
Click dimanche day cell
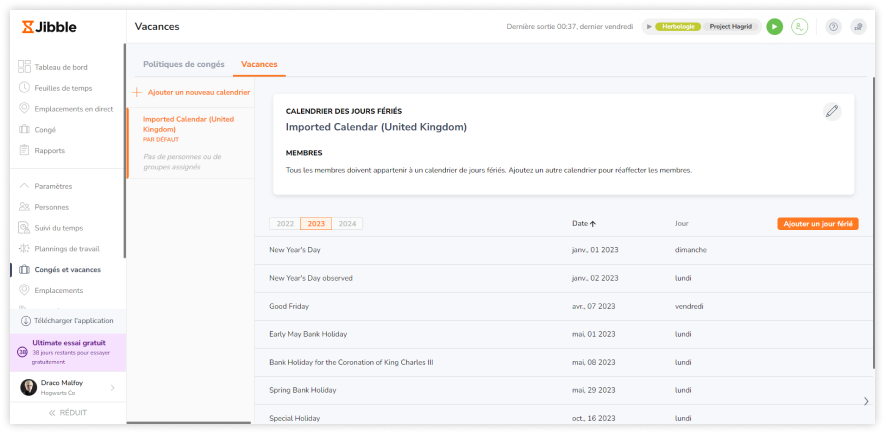pos(690,250)
